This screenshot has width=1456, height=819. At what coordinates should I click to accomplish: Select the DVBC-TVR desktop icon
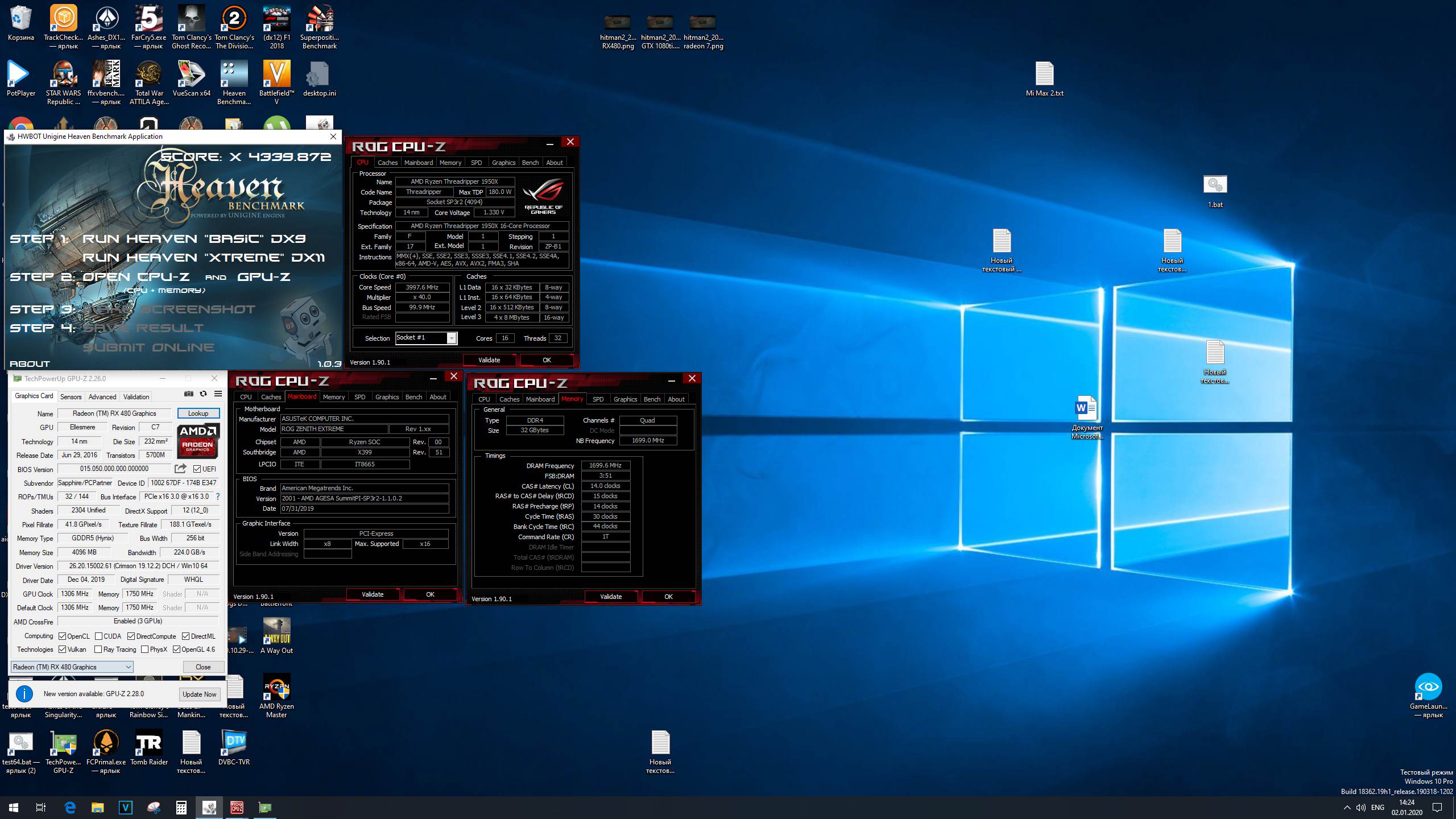tap(234, 748)
